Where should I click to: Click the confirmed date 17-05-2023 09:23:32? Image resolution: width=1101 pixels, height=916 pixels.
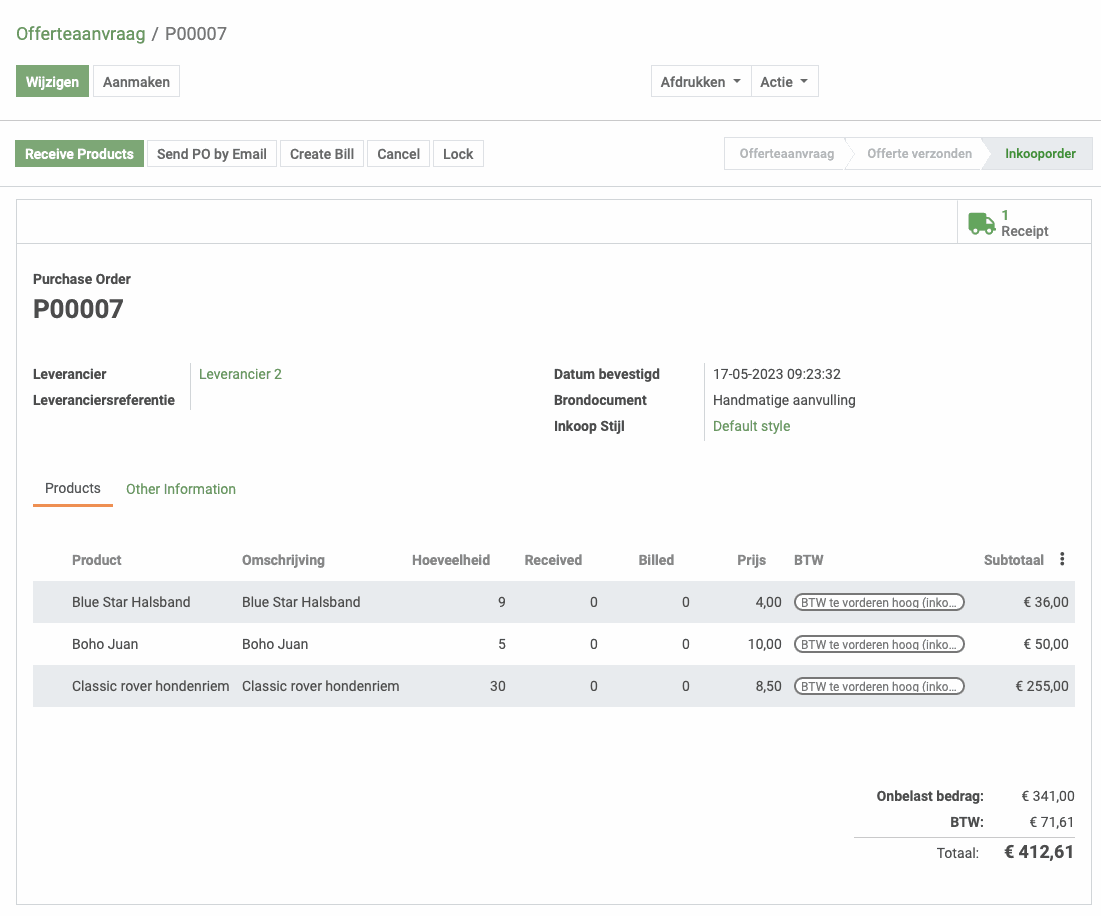(x=777, y=374)
